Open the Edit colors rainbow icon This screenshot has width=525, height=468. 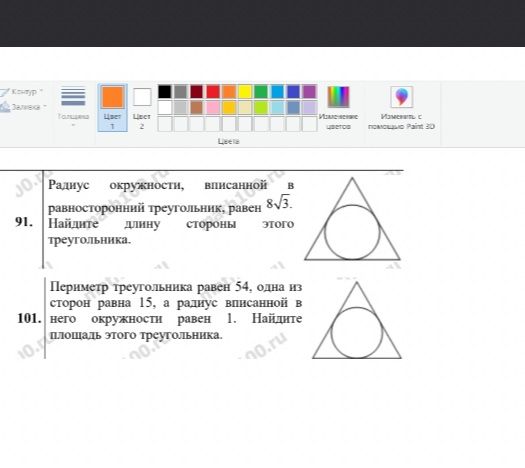pos(338,97)
